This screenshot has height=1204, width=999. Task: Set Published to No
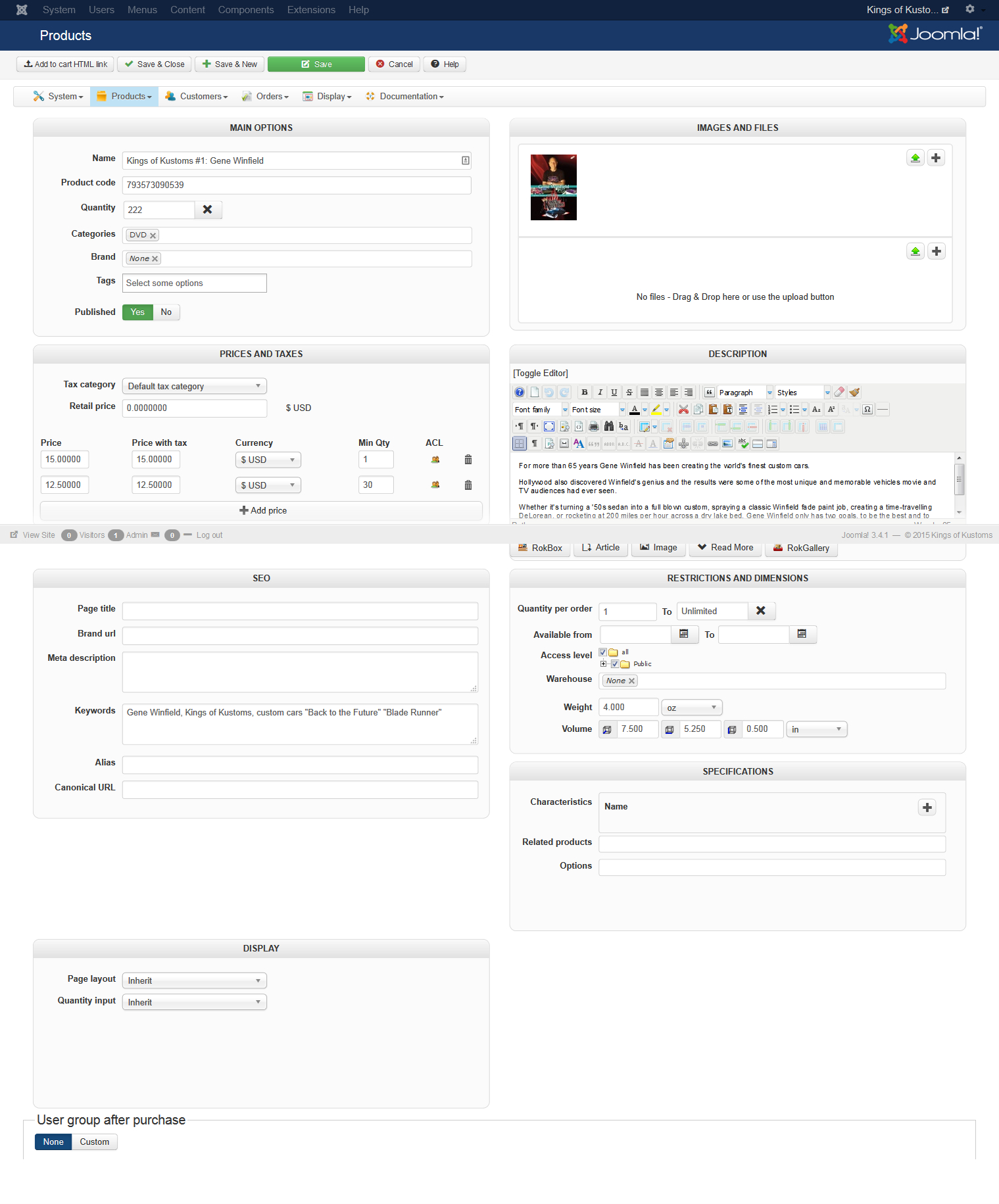166,312
